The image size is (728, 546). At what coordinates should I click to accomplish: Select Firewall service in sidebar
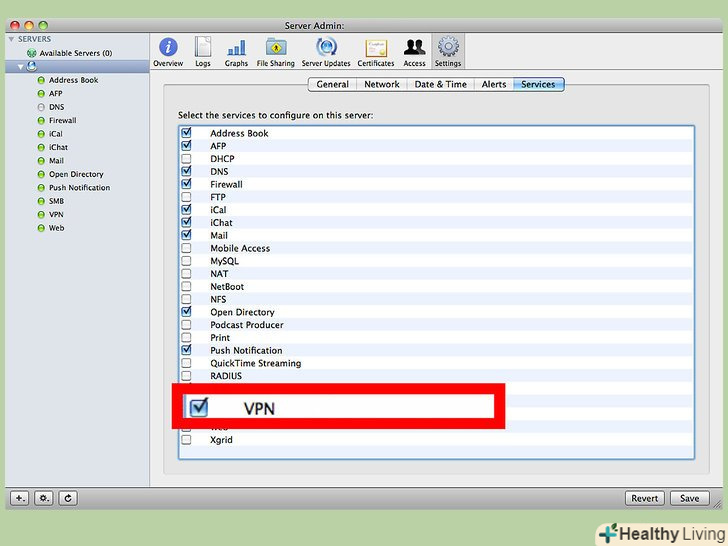(x=63, y=120)
